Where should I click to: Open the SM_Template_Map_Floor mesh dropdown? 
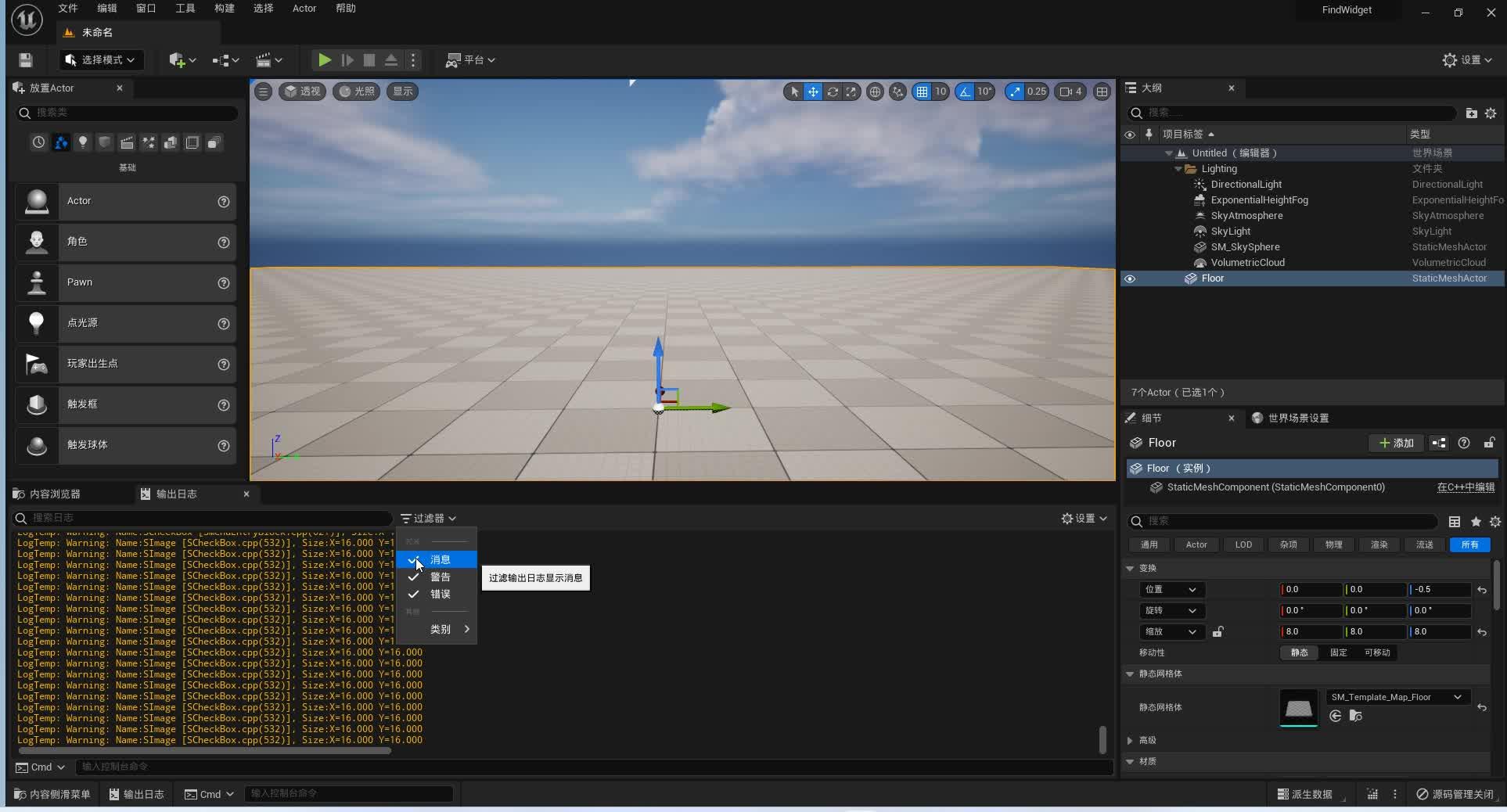point(1397,697)
